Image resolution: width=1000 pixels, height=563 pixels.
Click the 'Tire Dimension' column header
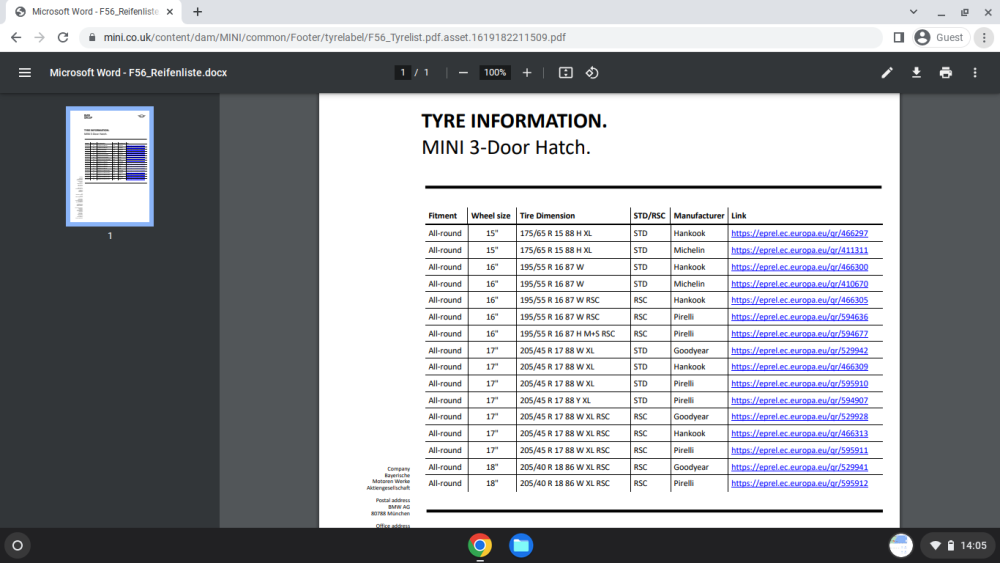[x=547, y=216]
